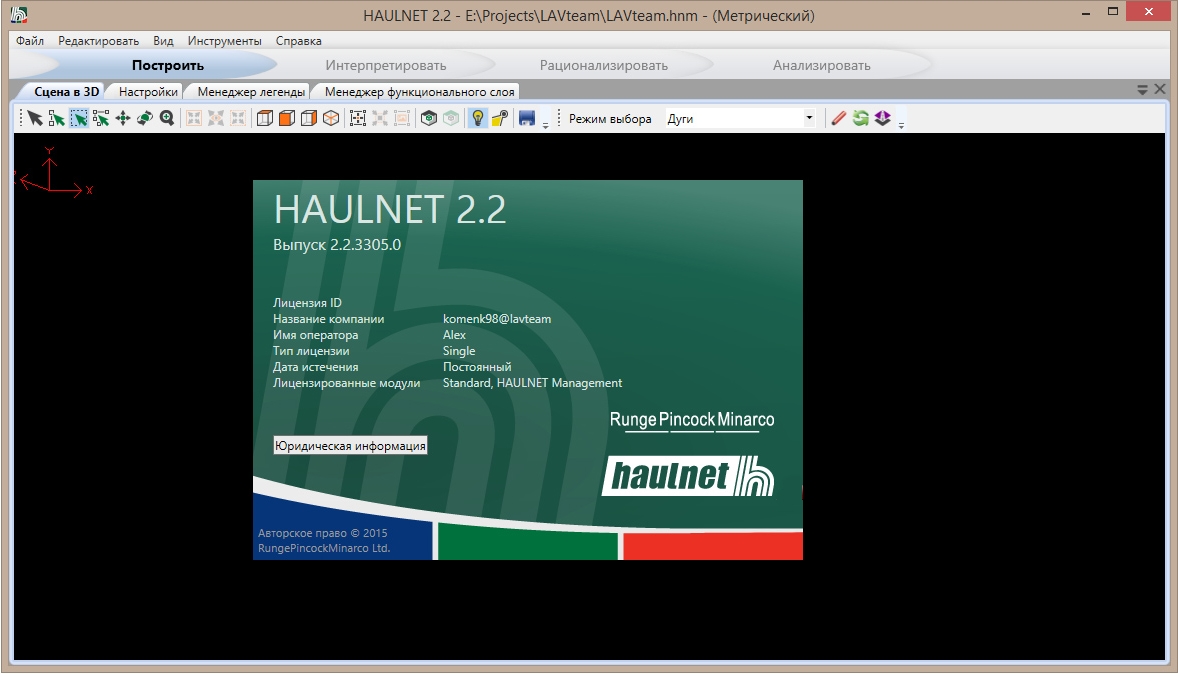The height and width of the screenshot is (674, 1178).
Task: Open the Менеджер функционального слоя tab
Action: coord(419,91)
